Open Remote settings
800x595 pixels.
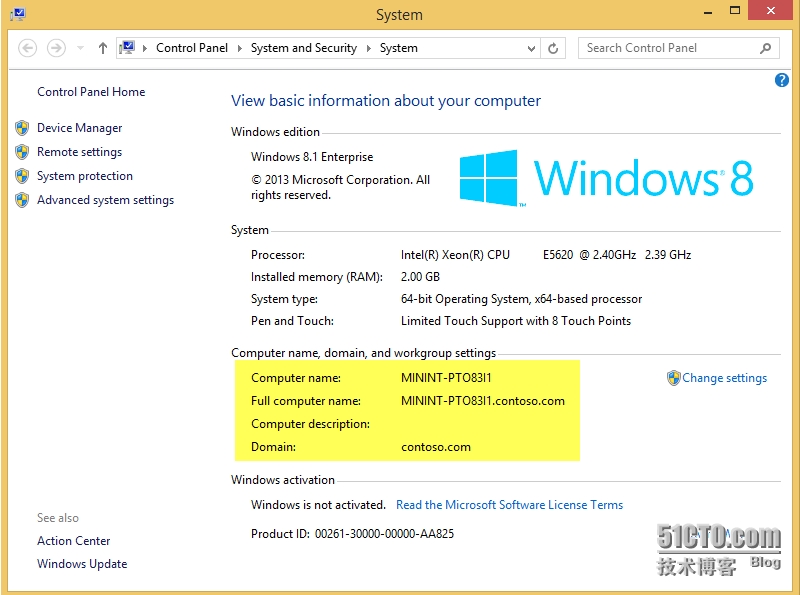(80, 152)
